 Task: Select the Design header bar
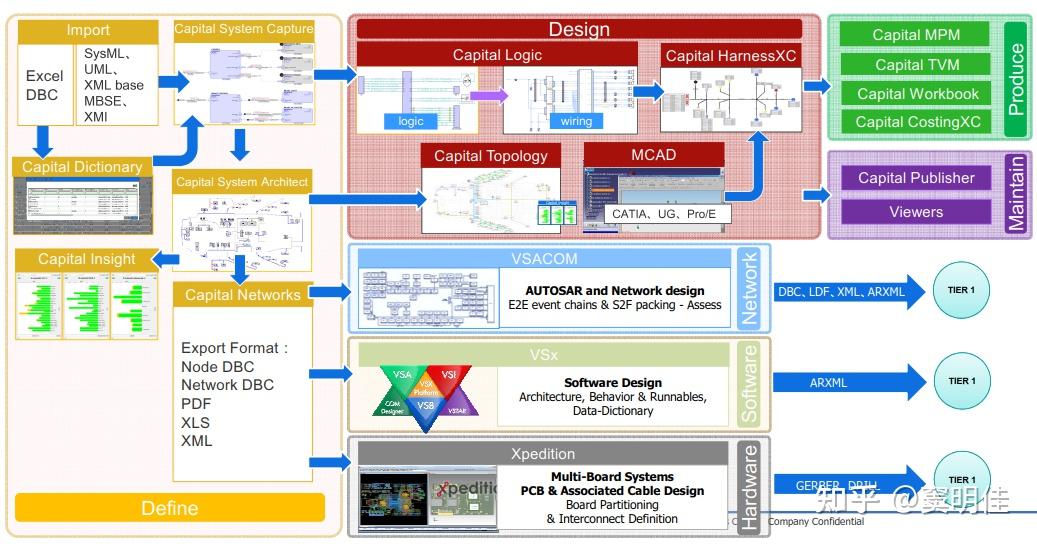click(x=579, y=29)
